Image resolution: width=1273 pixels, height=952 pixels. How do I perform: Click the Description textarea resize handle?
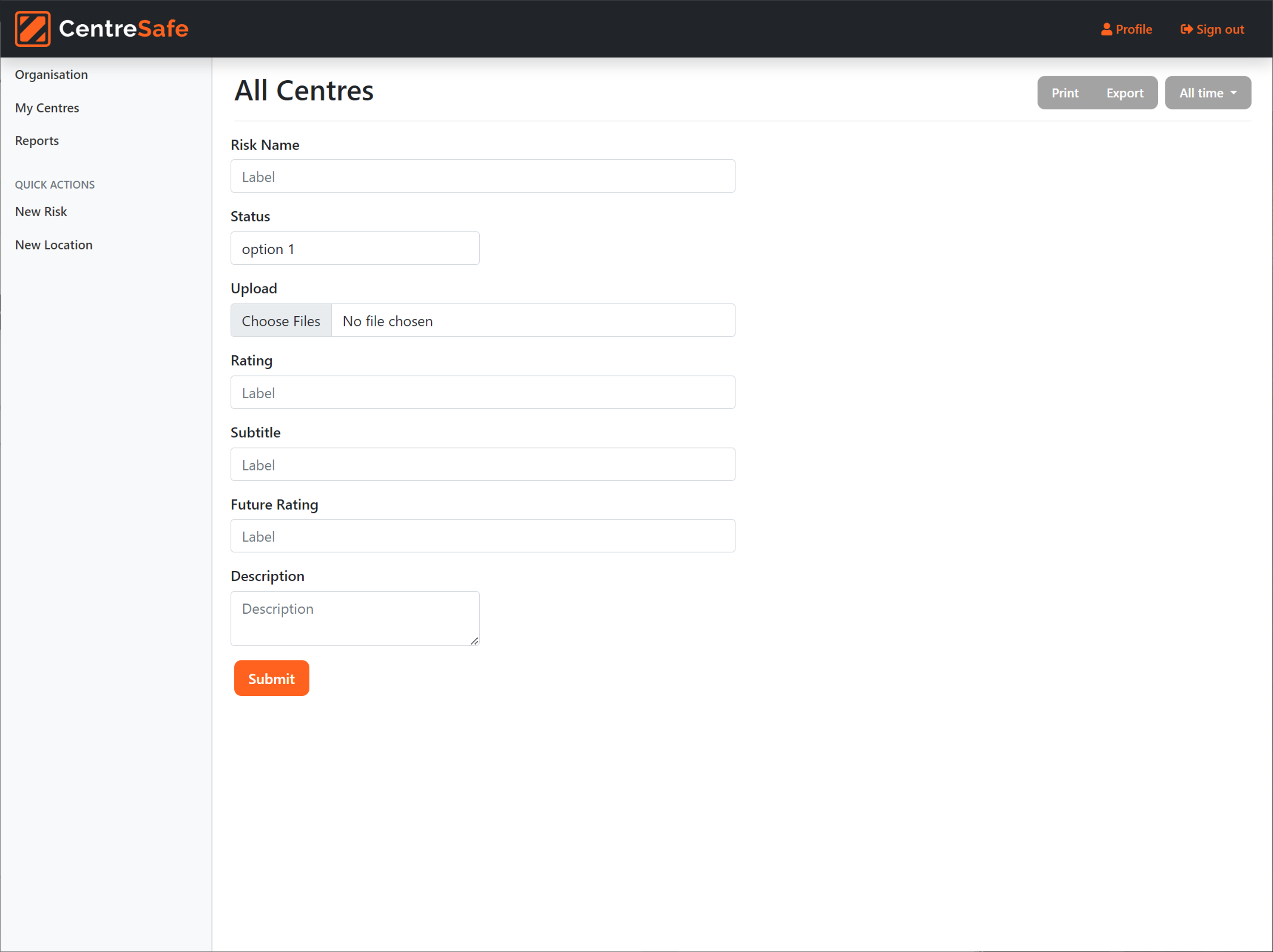pyautogui.click(x=474, y=641)
